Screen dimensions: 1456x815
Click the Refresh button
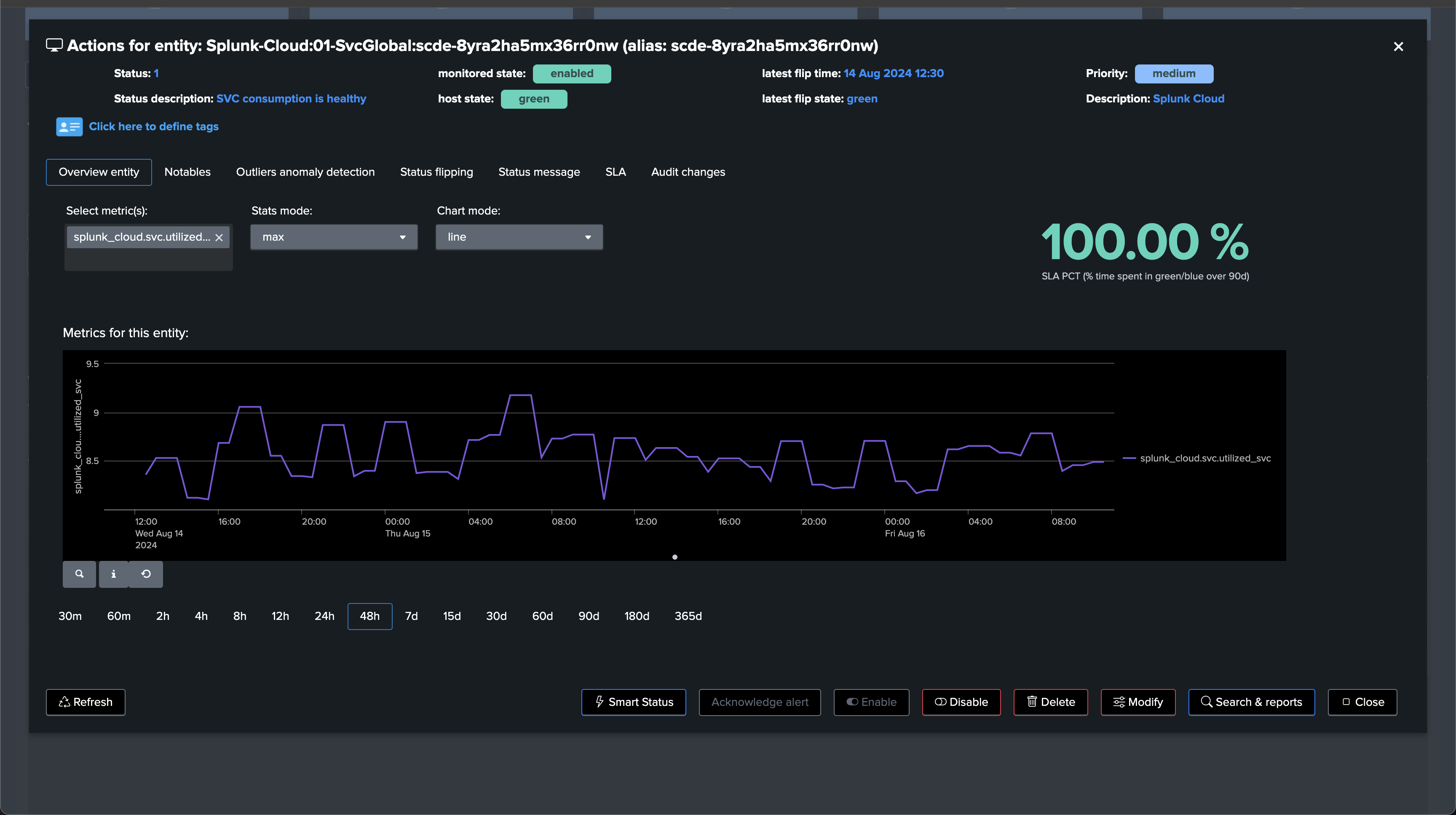click(86, 702)
